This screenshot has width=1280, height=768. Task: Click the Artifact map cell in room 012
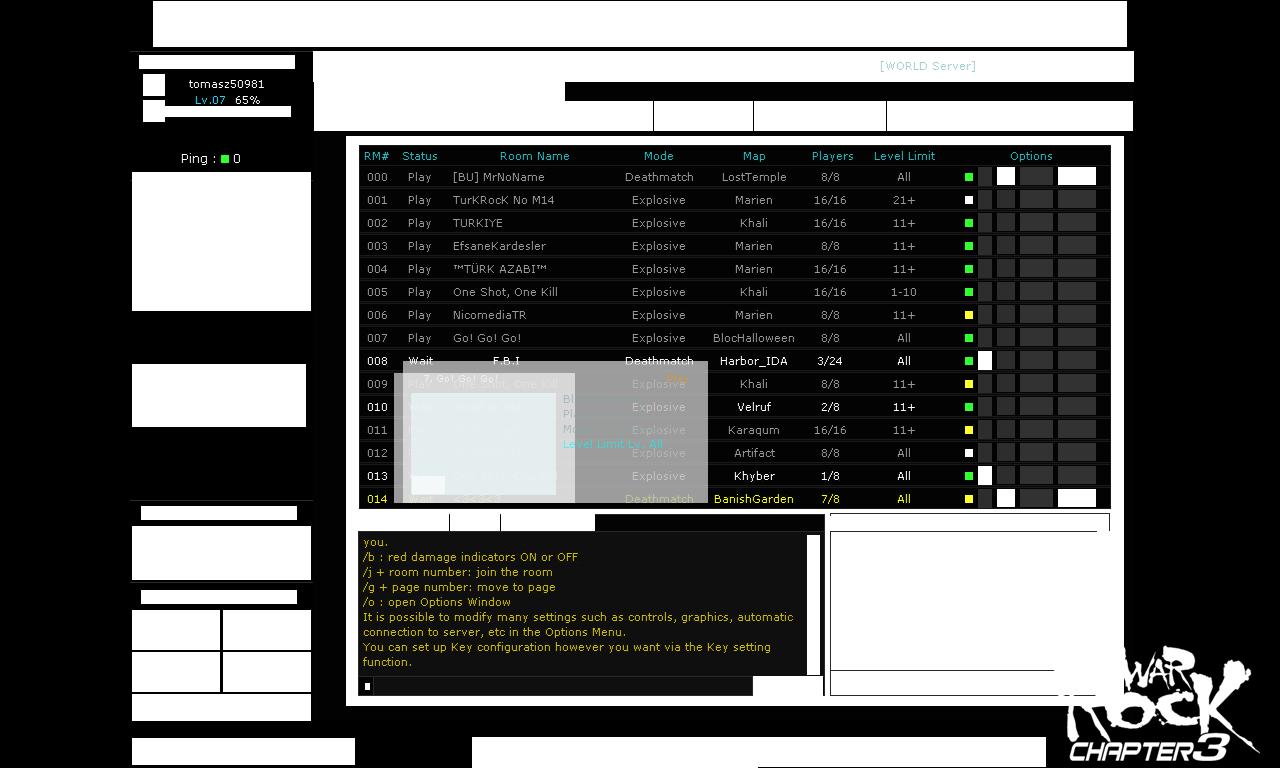[754, 453]
